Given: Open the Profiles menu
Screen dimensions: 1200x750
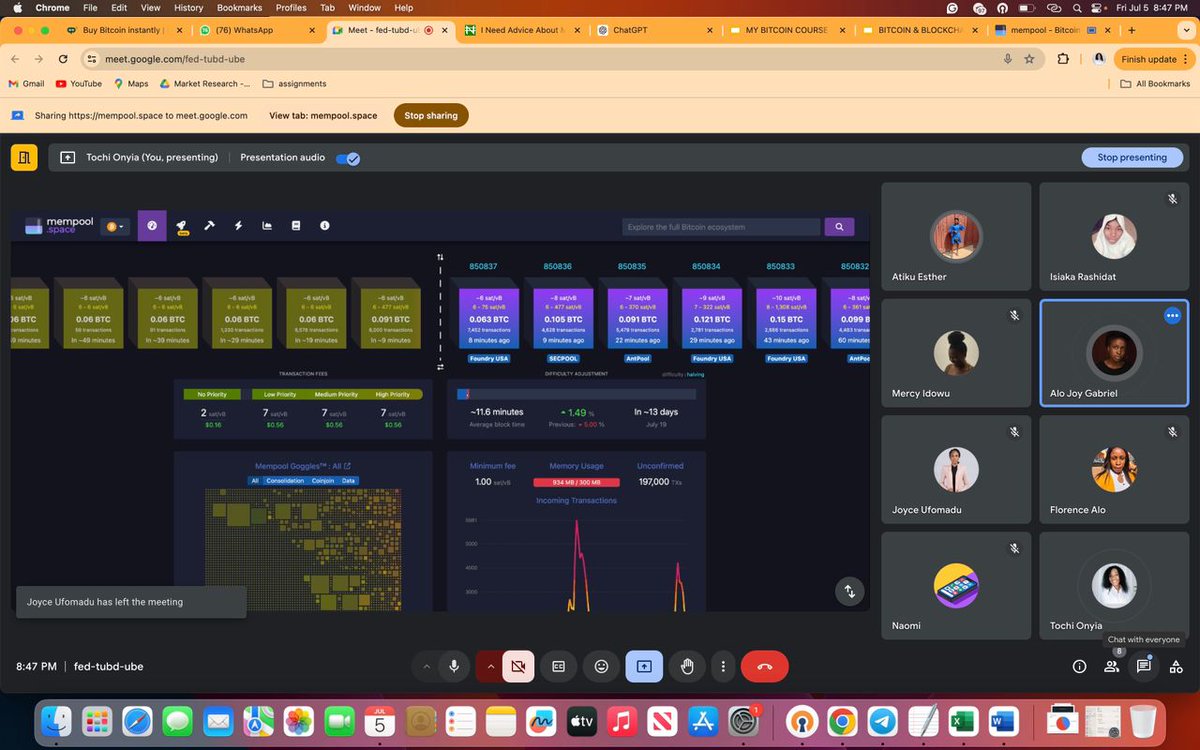Looking at the screenshot, I should (291, 7).
